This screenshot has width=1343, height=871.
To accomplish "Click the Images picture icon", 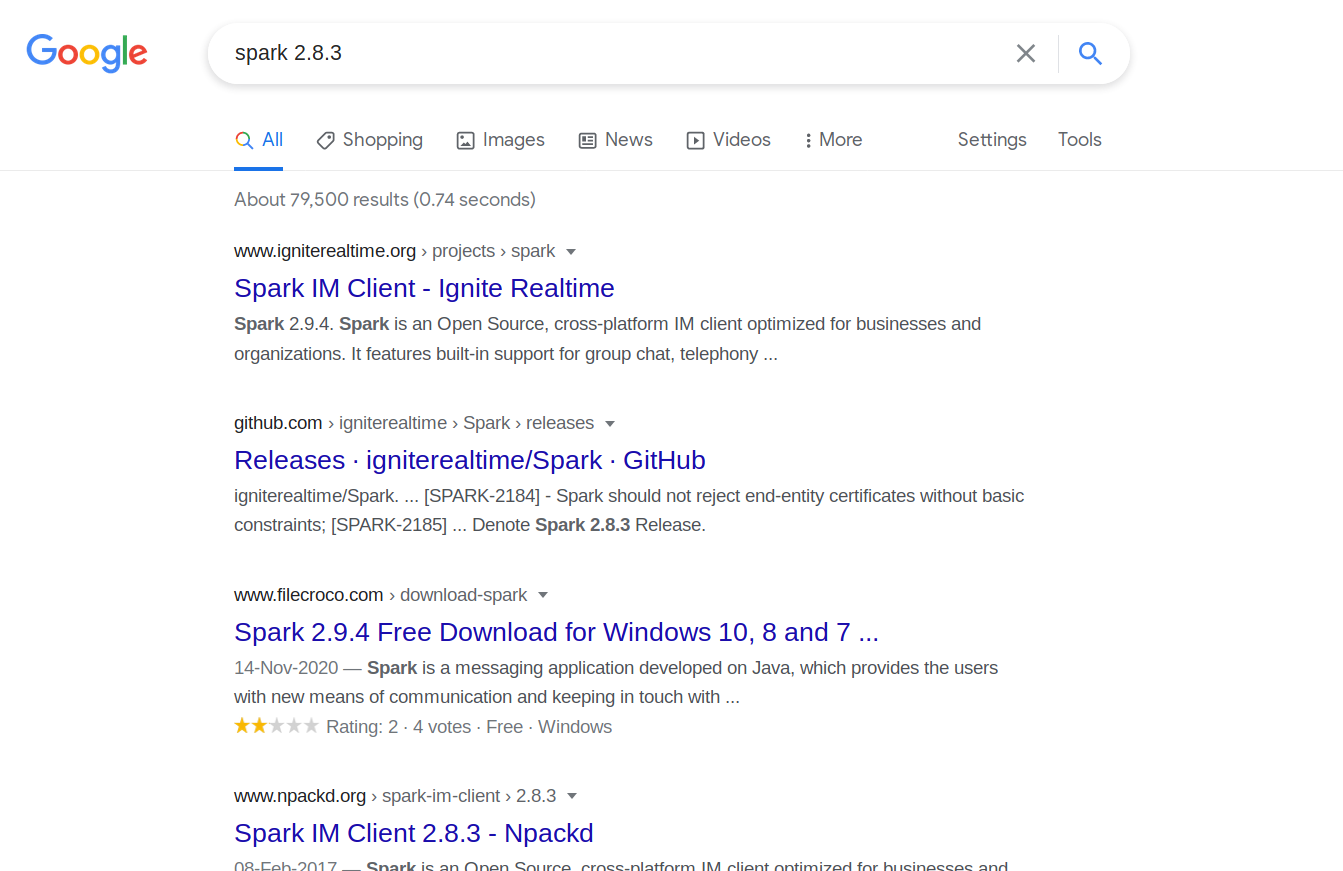I will (x=465, y=141).
